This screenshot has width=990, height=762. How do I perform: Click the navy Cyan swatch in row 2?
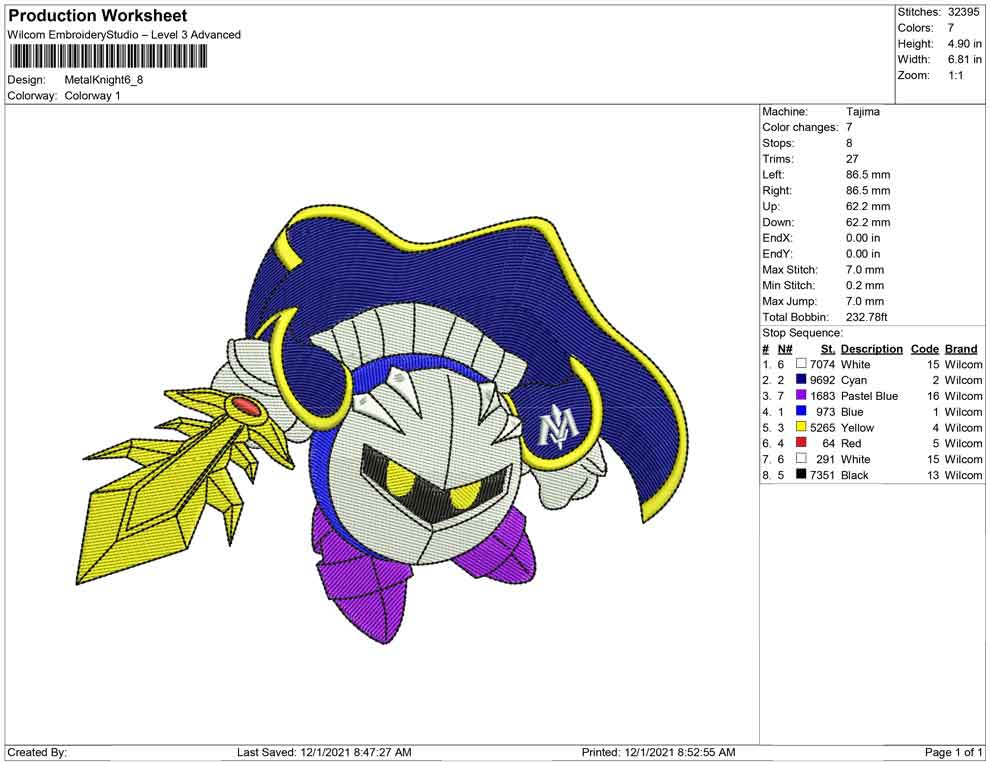[x=801, y=379]
